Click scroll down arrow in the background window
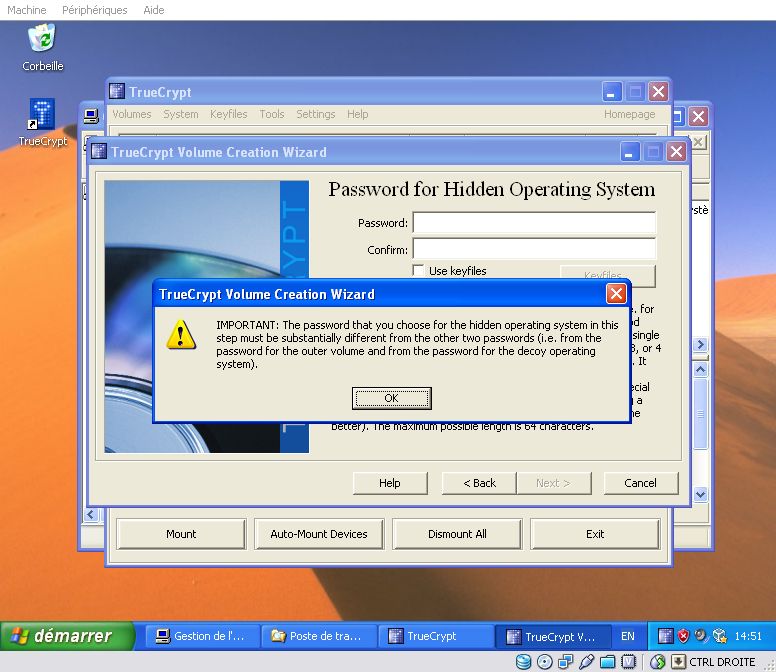Viewport: 776px width, 672px height. tap(700, 494)
